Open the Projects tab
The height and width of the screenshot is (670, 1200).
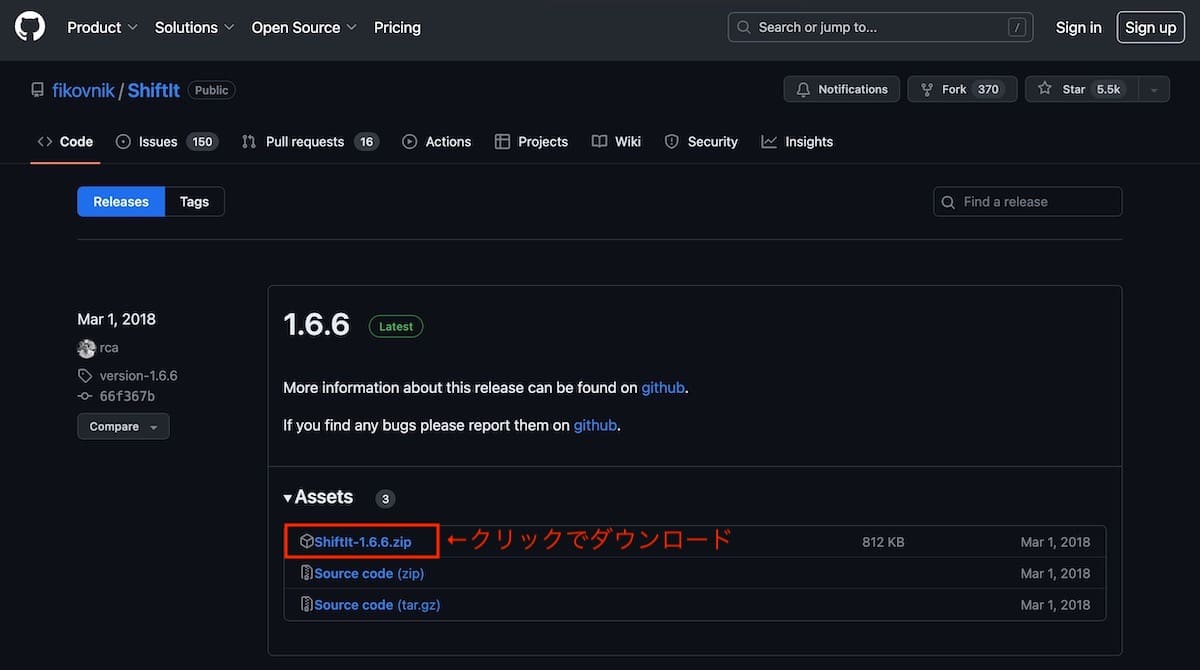[531, 141]
